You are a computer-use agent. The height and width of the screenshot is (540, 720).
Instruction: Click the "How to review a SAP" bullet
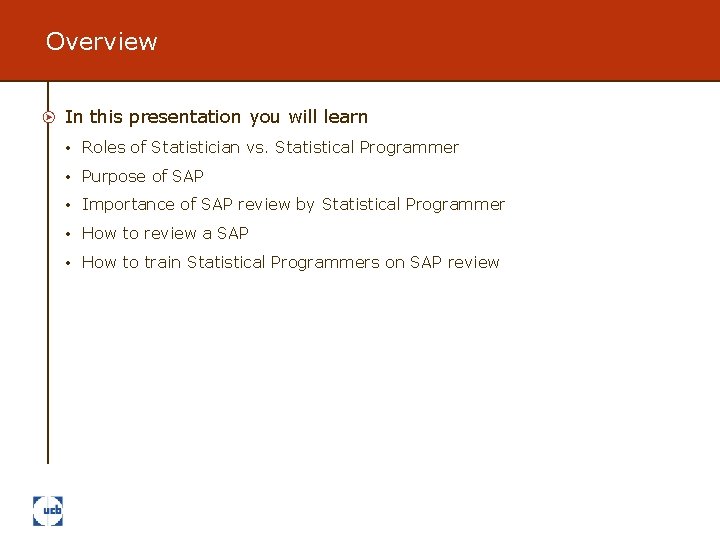point(165,234)
